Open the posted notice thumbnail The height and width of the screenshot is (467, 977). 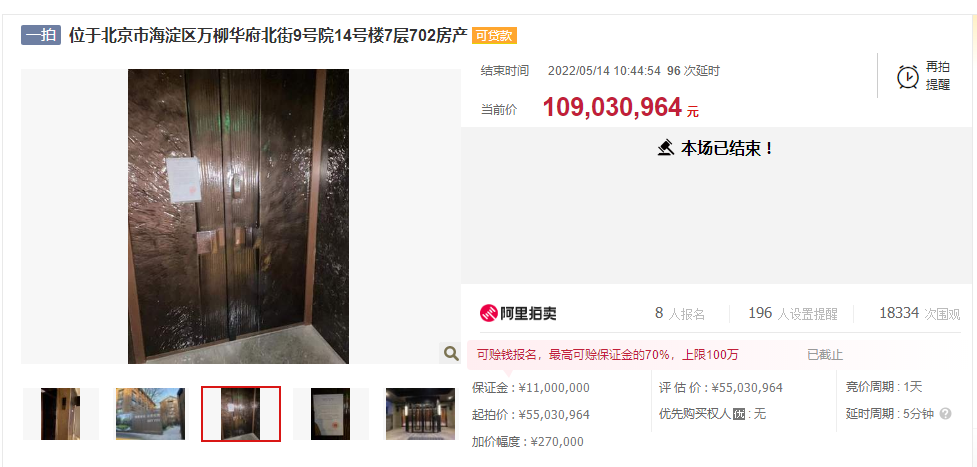point(330,413)
